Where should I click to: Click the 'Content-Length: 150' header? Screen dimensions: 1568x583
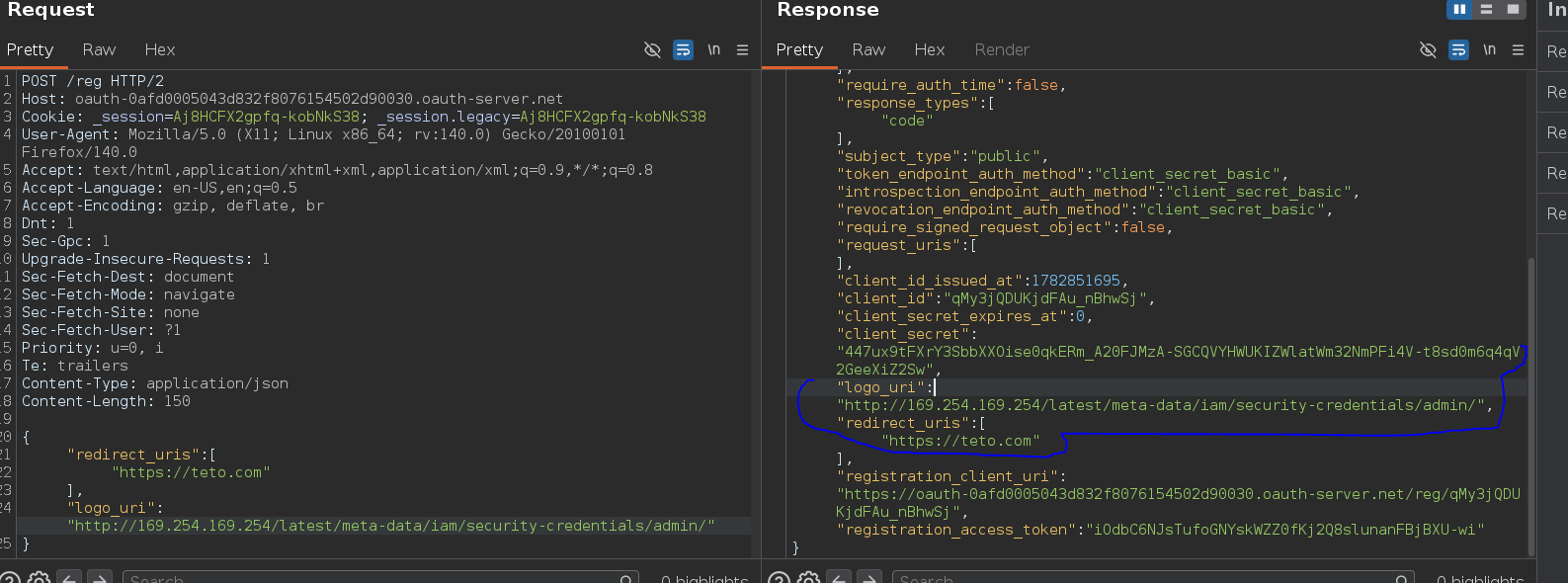[x=106, y=401]
